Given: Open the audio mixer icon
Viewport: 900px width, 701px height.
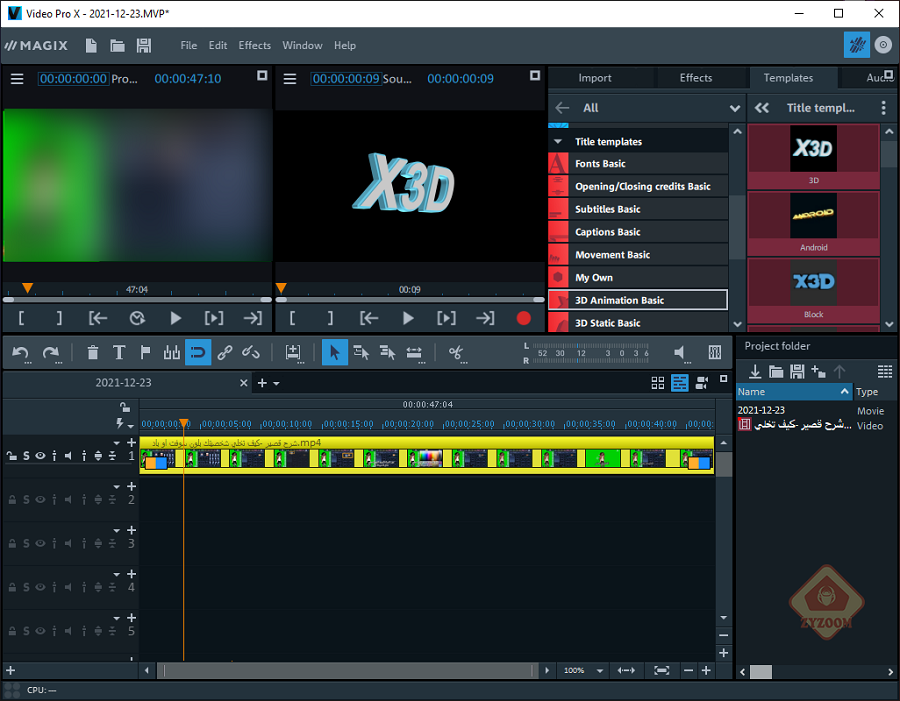Looking at the screenshot, I should (x=715, y=353).
